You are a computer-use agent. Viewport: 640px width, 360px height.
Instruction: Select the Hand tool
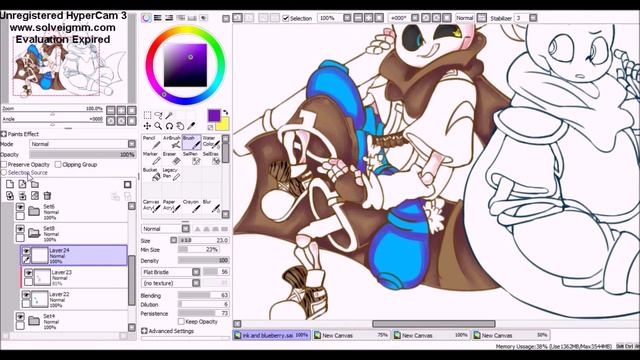pos(180,126)
